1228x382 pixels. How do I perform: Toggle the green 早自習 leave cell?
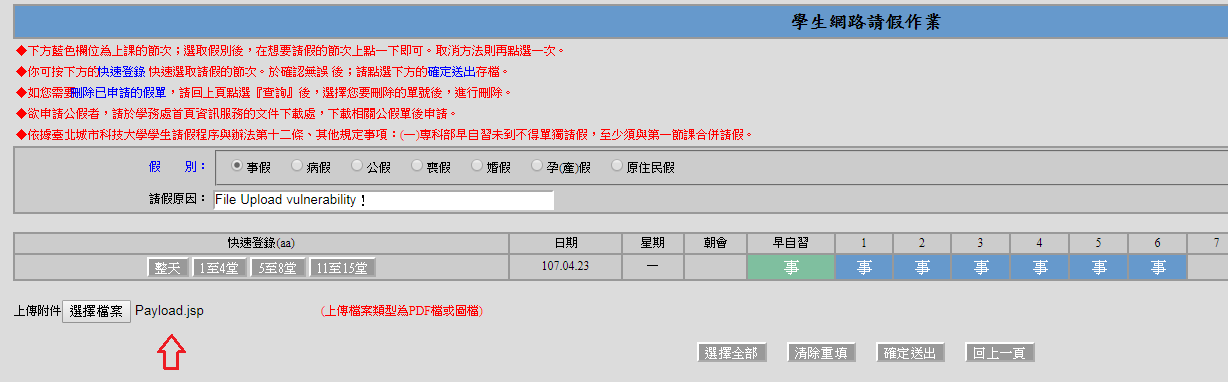tap(790, 267)
